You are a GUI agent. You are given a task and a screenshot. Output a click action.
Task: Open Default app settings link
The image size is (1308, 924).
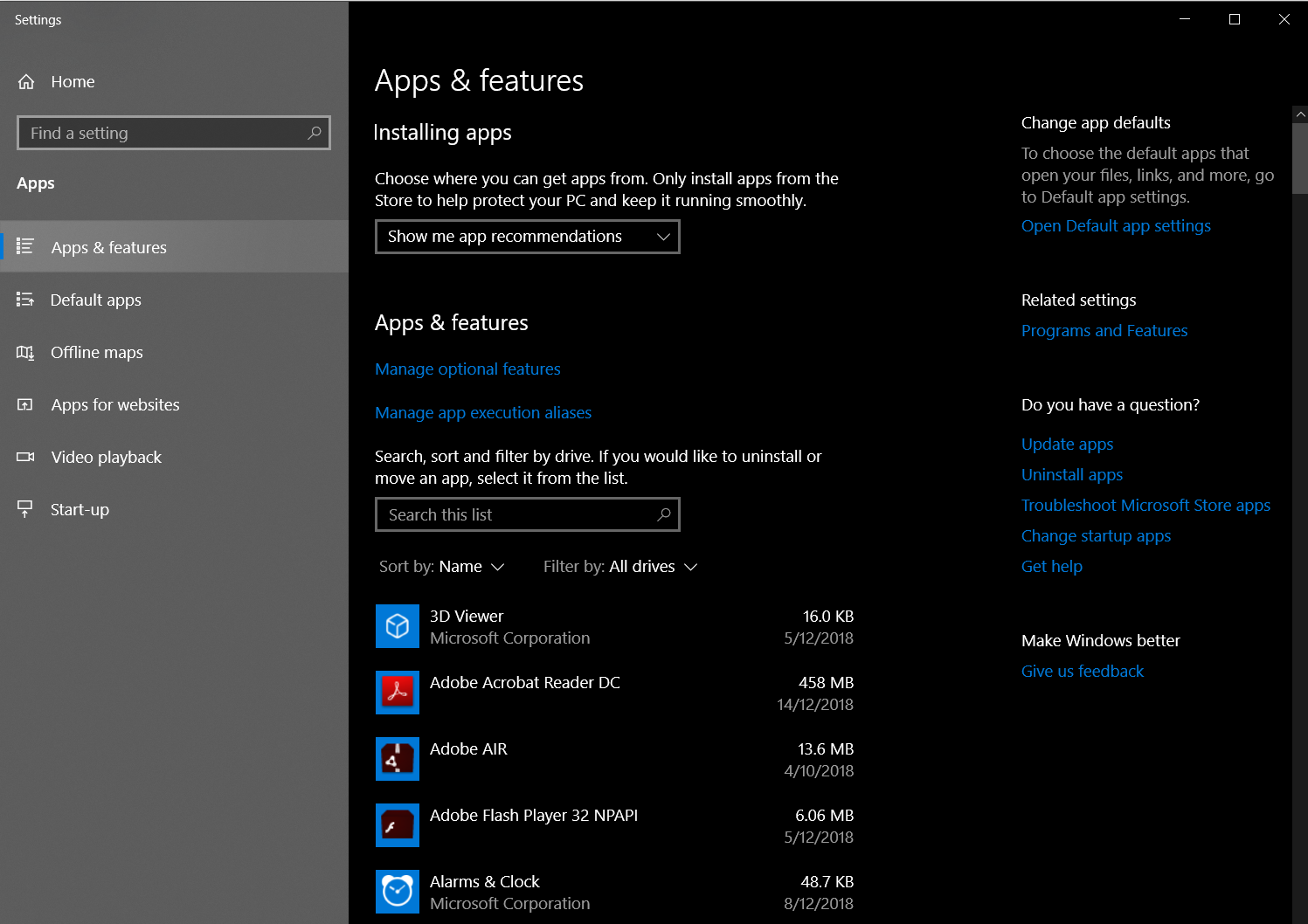pos(1116,226)
